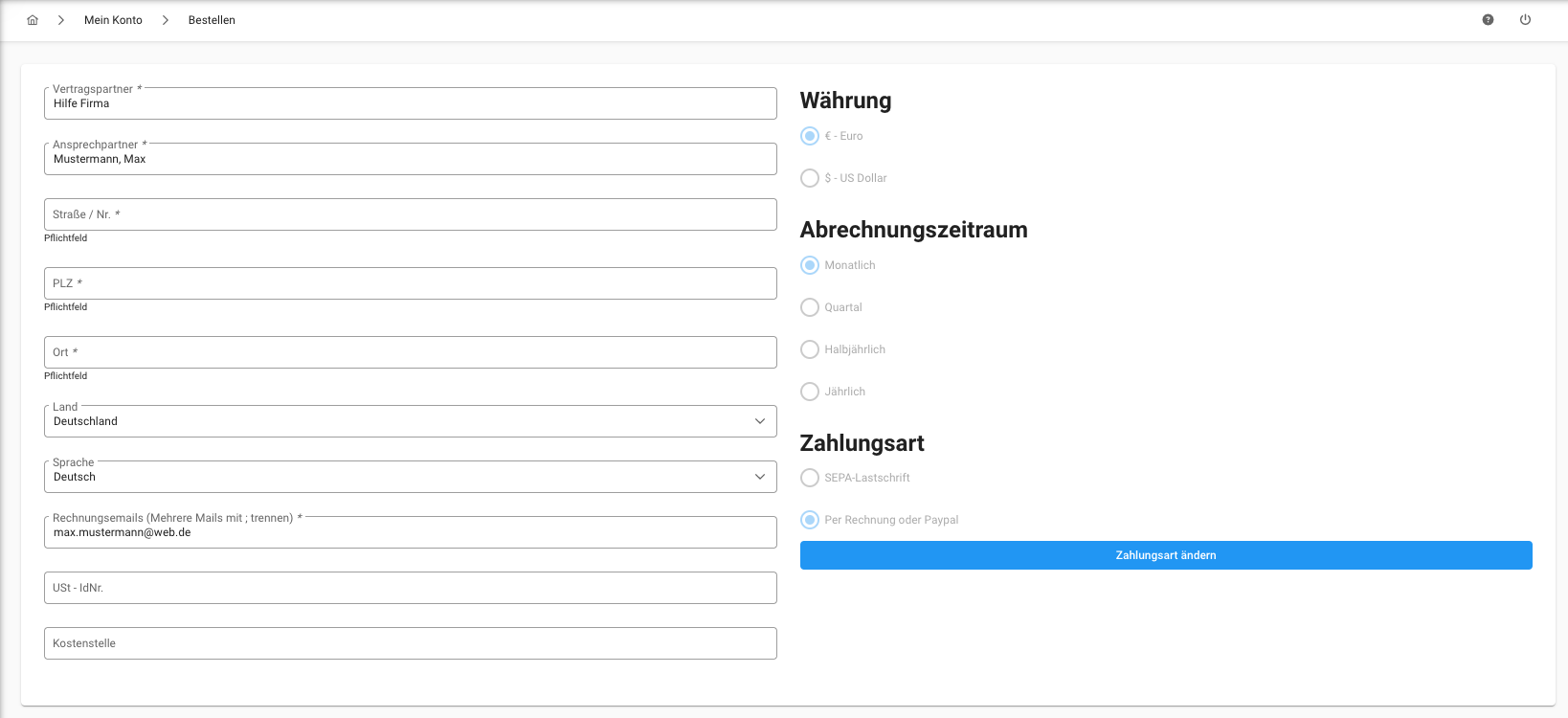Open the Sprache dropdown
The width and height of the screenshot is (1568, 718).
(x=410, y=477)
